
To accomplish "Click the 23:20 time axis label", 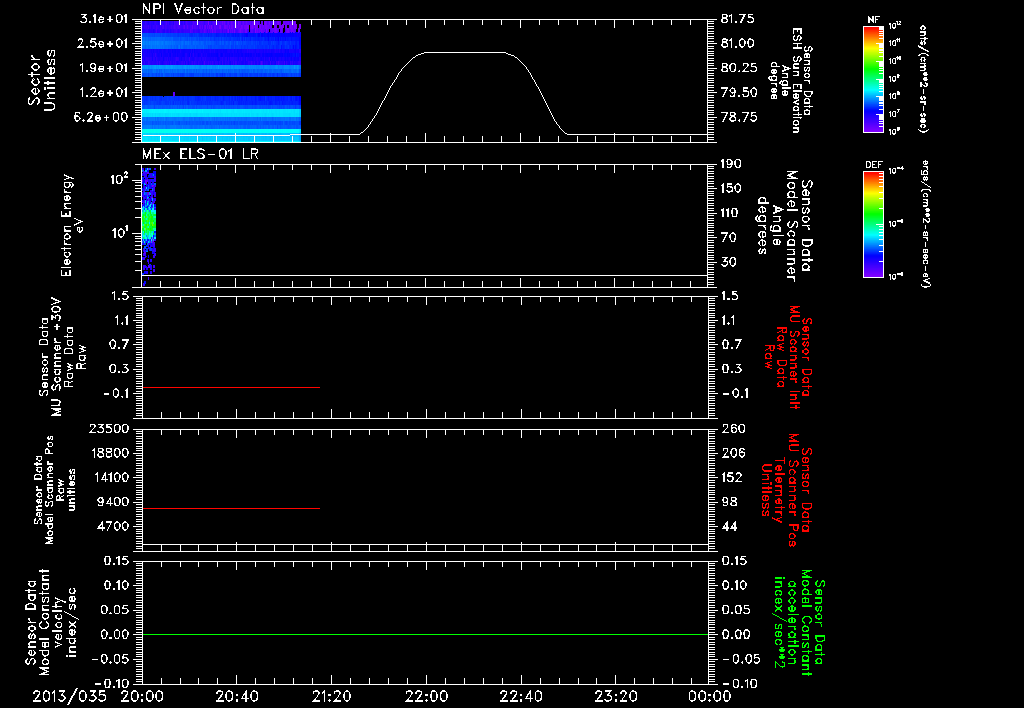I will tap(615, 697).
